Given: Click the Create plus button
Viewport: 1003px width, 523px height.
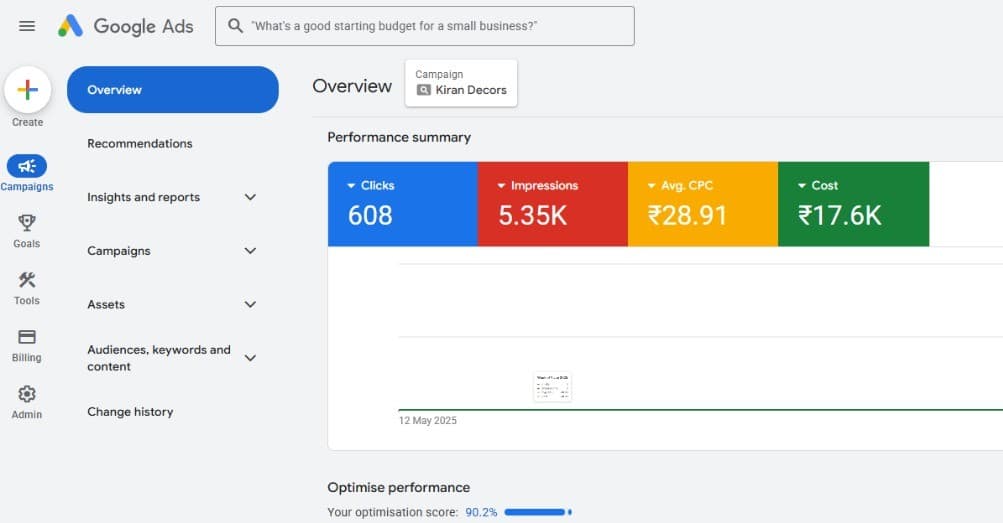Looking at the screenshot, I should [x=28, y=90].
